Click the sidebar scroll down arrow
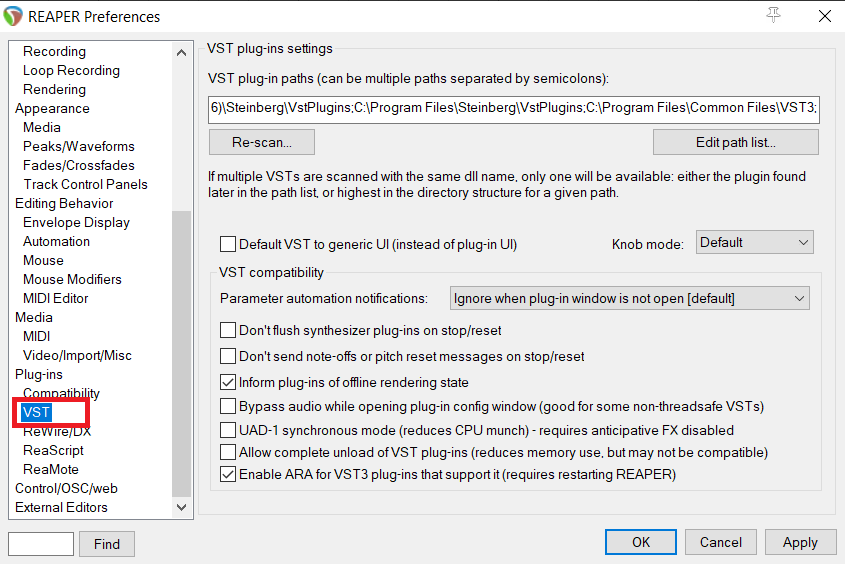 point(182,507)
